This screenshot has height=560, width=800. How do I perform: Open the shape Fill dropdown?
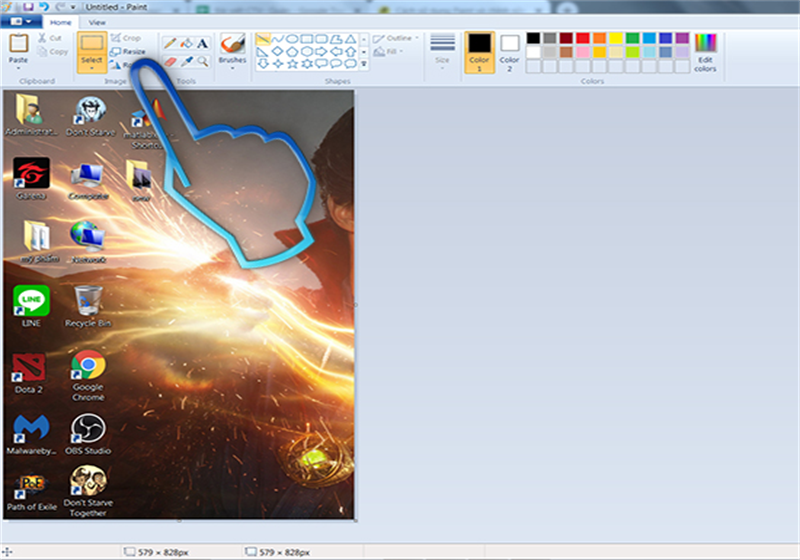point(389,52)
